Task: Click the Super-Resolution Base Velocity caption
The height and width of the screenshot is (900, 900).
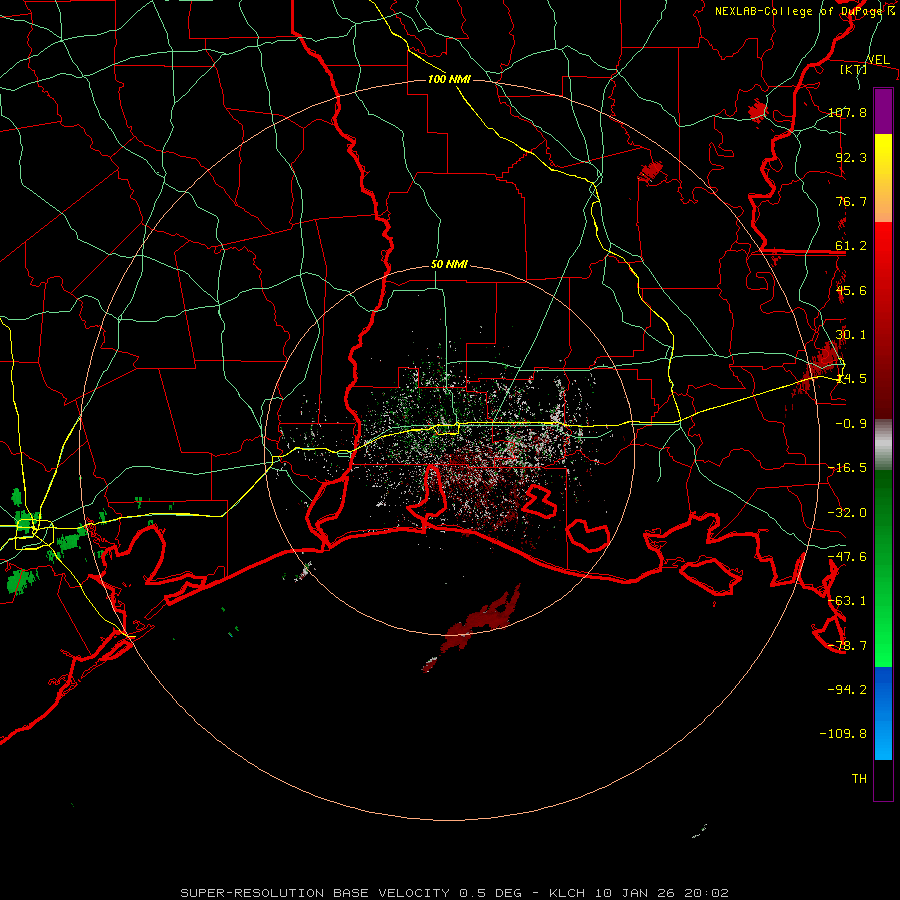Action: (455, 893)
